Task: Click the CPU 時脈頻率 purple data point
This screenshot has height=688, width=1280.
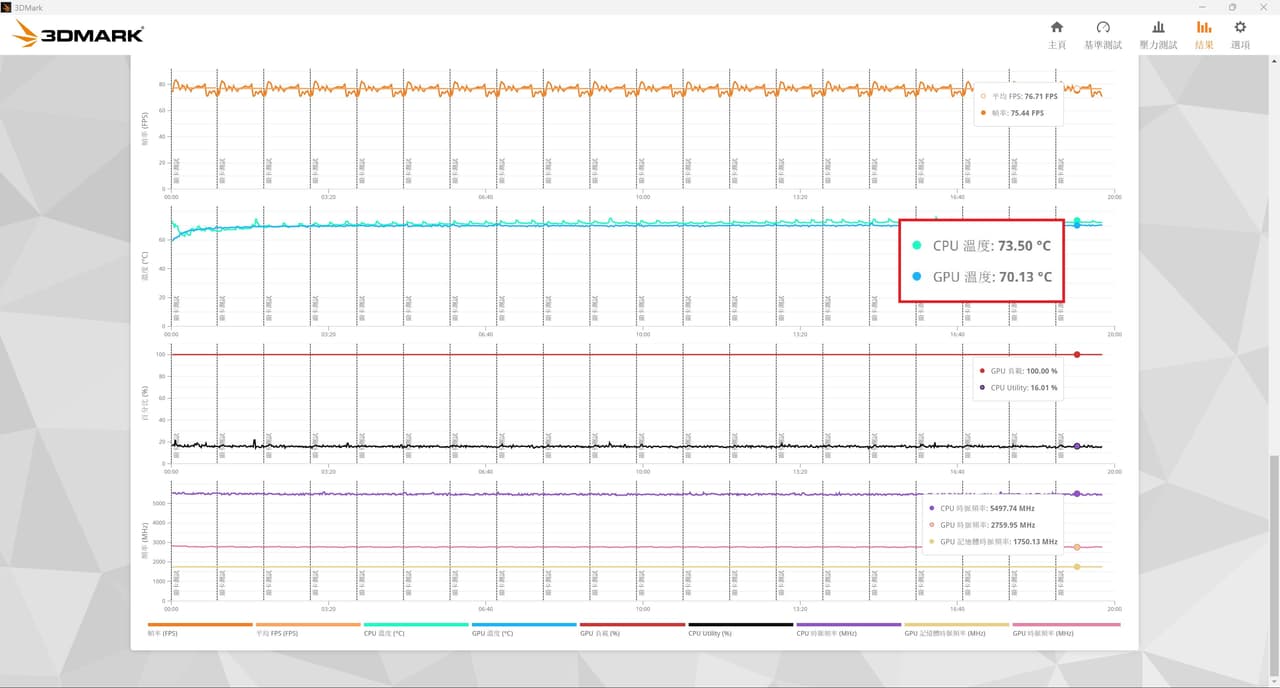Action: click(x=1077, y=494)
